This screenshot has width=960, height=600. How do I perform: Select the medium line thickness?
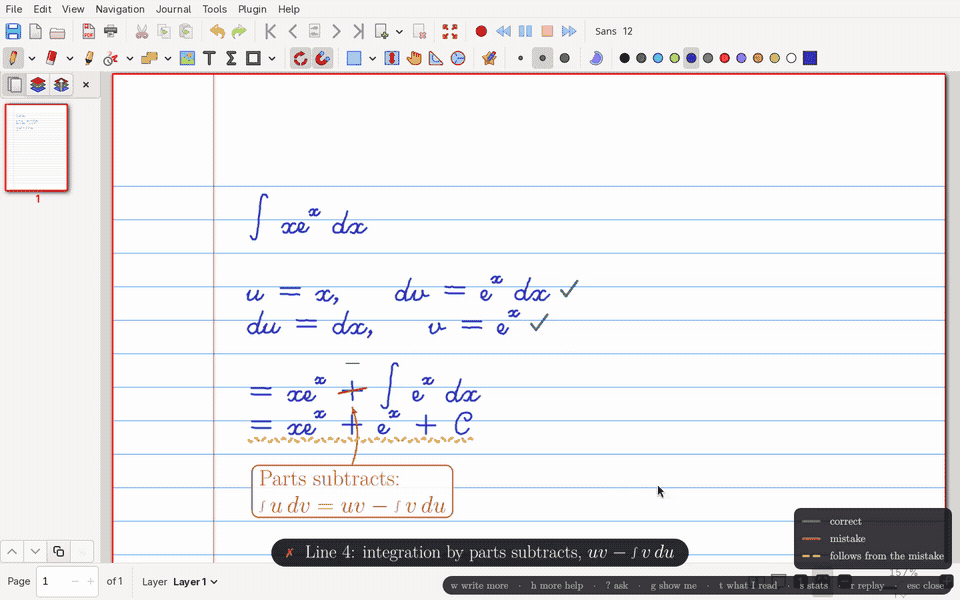(x=542, y=58)
